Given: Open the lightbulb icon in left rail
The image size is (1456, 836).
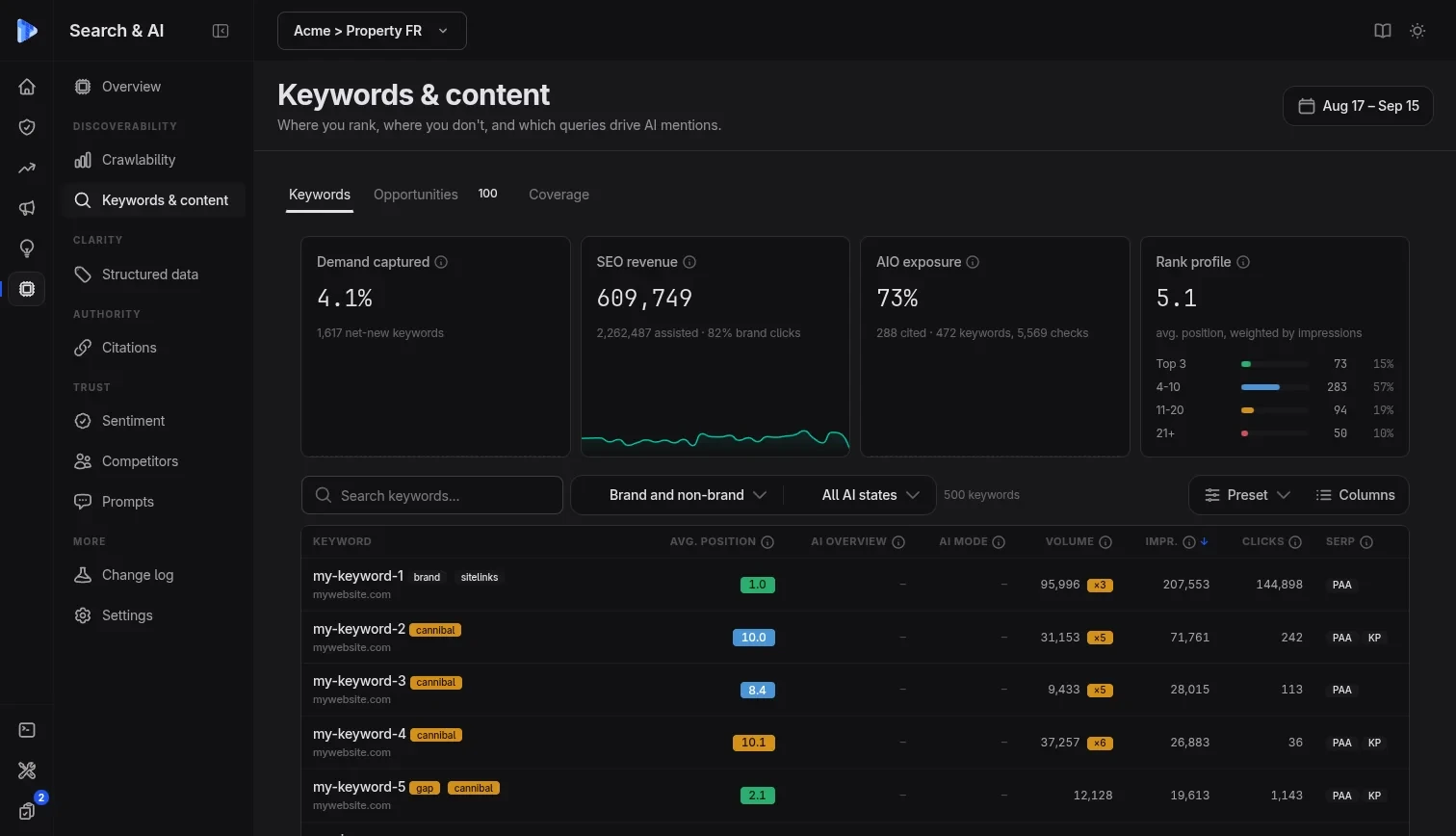Looking at the screenshot, I should click(x=27, y=248).
